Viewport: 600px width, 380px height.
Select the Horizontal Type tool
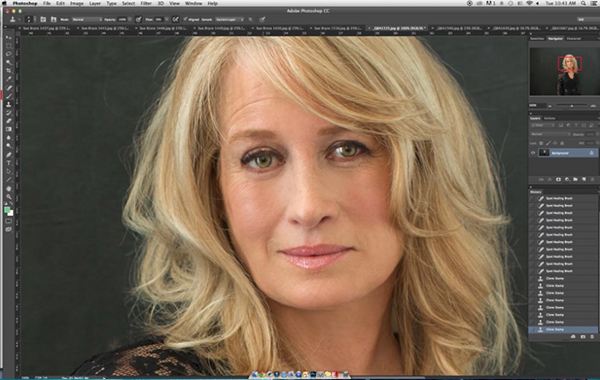tap(8, 163)
